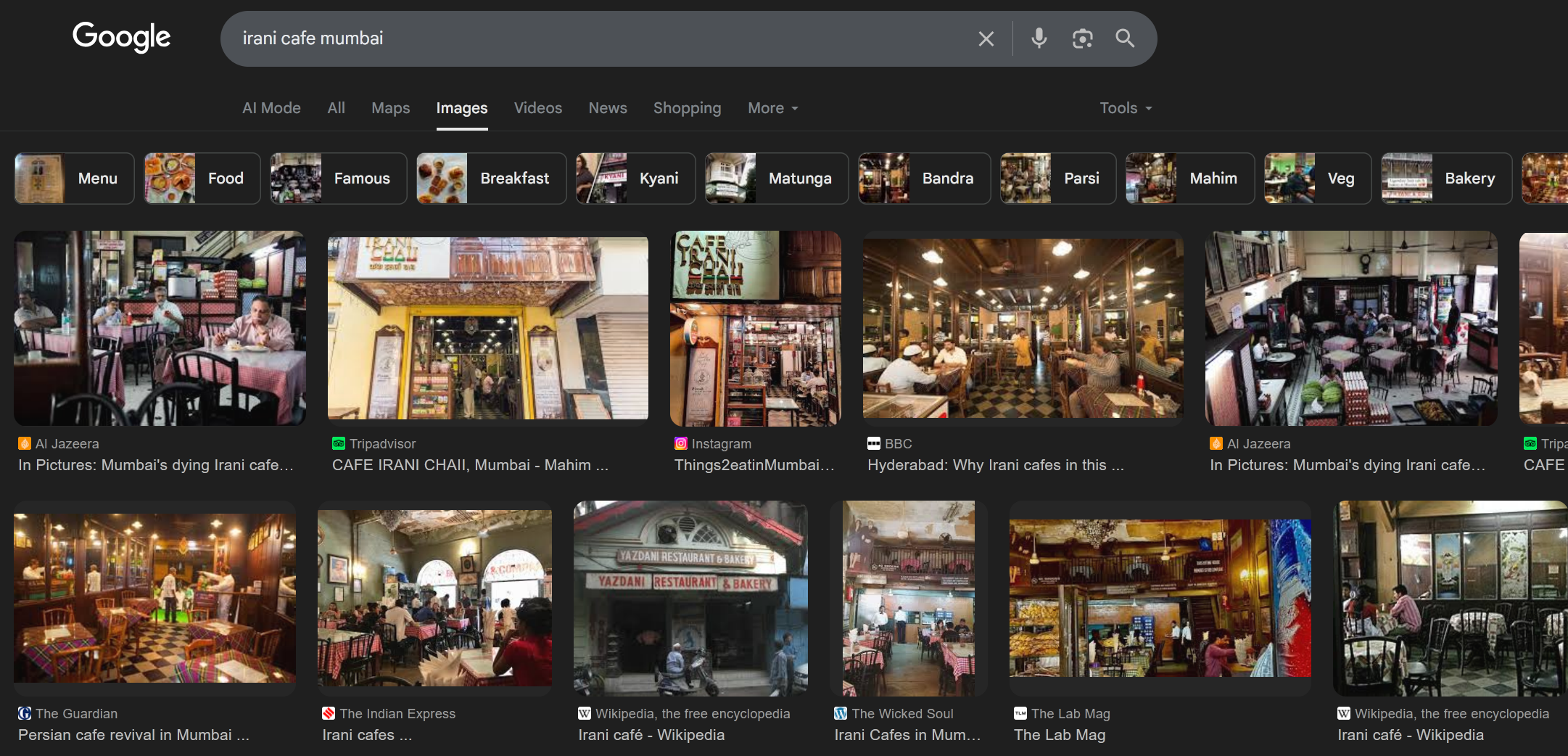
Task: Click the Famous chip thumbnail image
Action: 296,178
